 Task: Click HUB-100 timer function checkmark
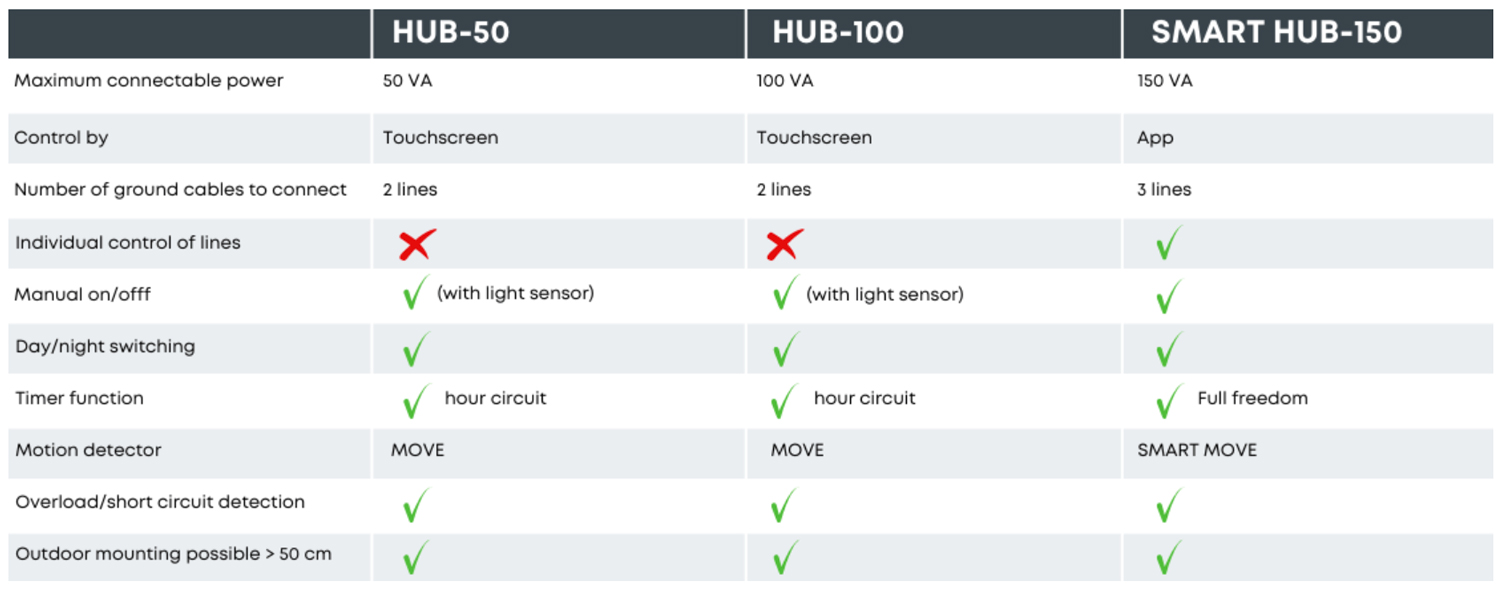785,401
